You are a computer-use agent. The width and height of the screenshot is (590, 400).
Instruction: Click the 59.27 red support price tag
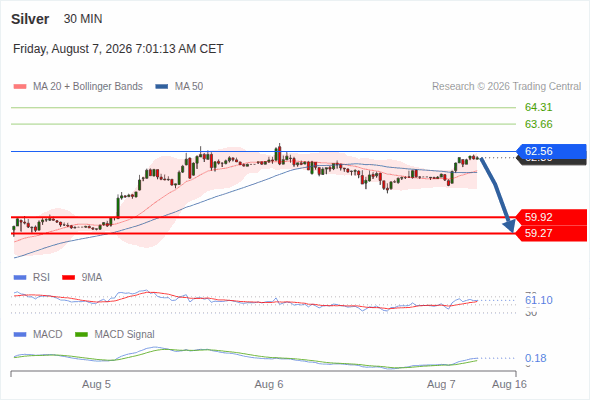click(x=552, y=233)
